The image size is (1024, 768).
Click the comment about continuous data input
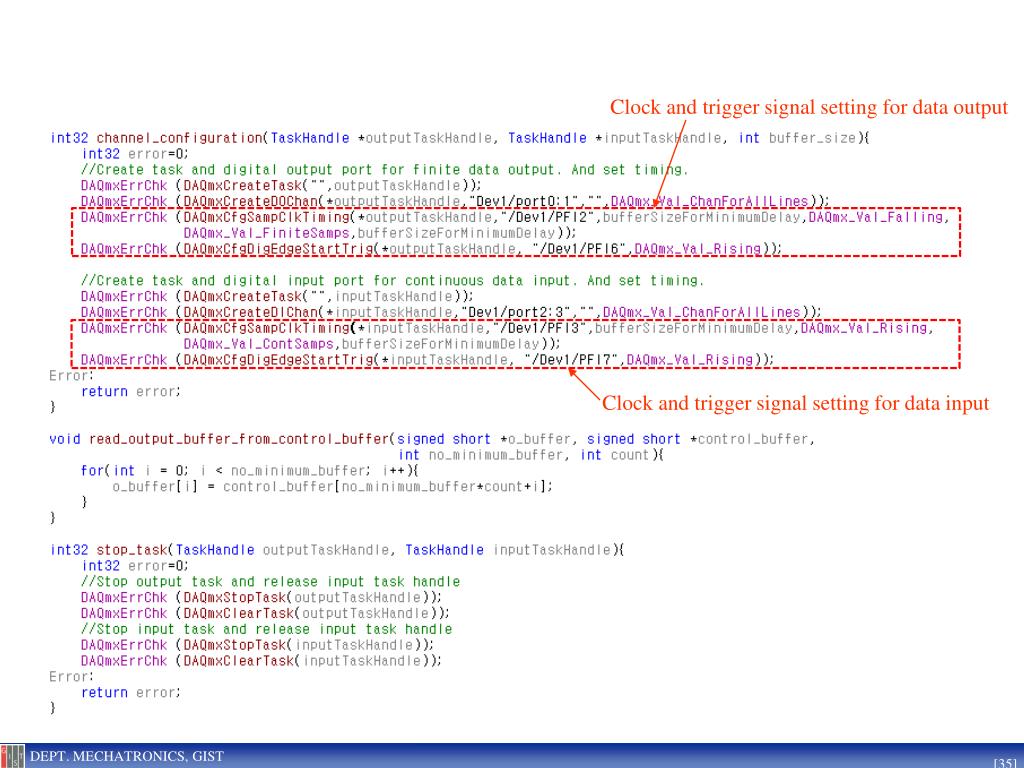(x=392, y=281)
